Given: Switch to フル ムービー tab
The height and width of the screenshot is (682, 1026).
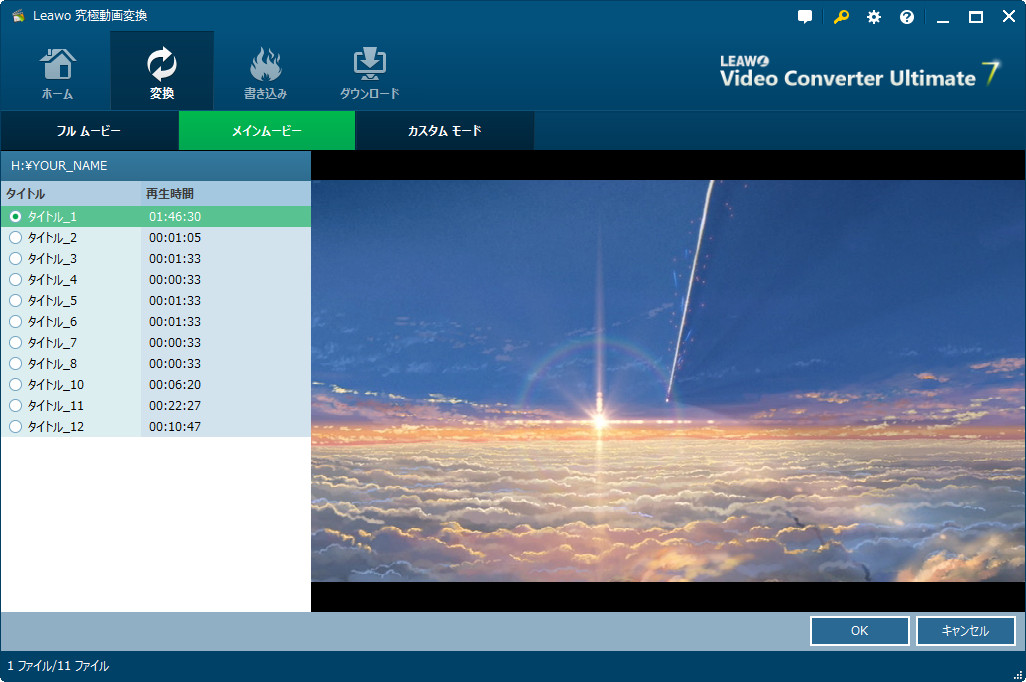Looking at the screenshot, I should click(x=89, y=130).
